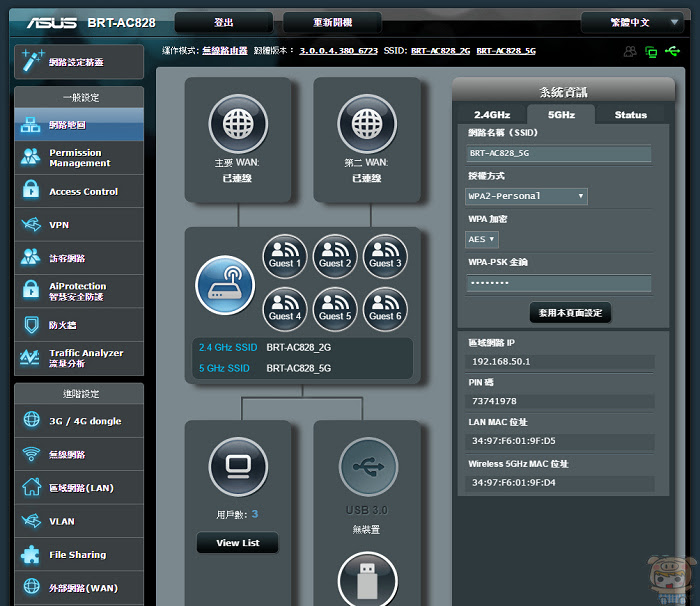Open the BRT-AC828_2G SSID header link
This screenshot has height=606, width=700.
tap(440, 51)
